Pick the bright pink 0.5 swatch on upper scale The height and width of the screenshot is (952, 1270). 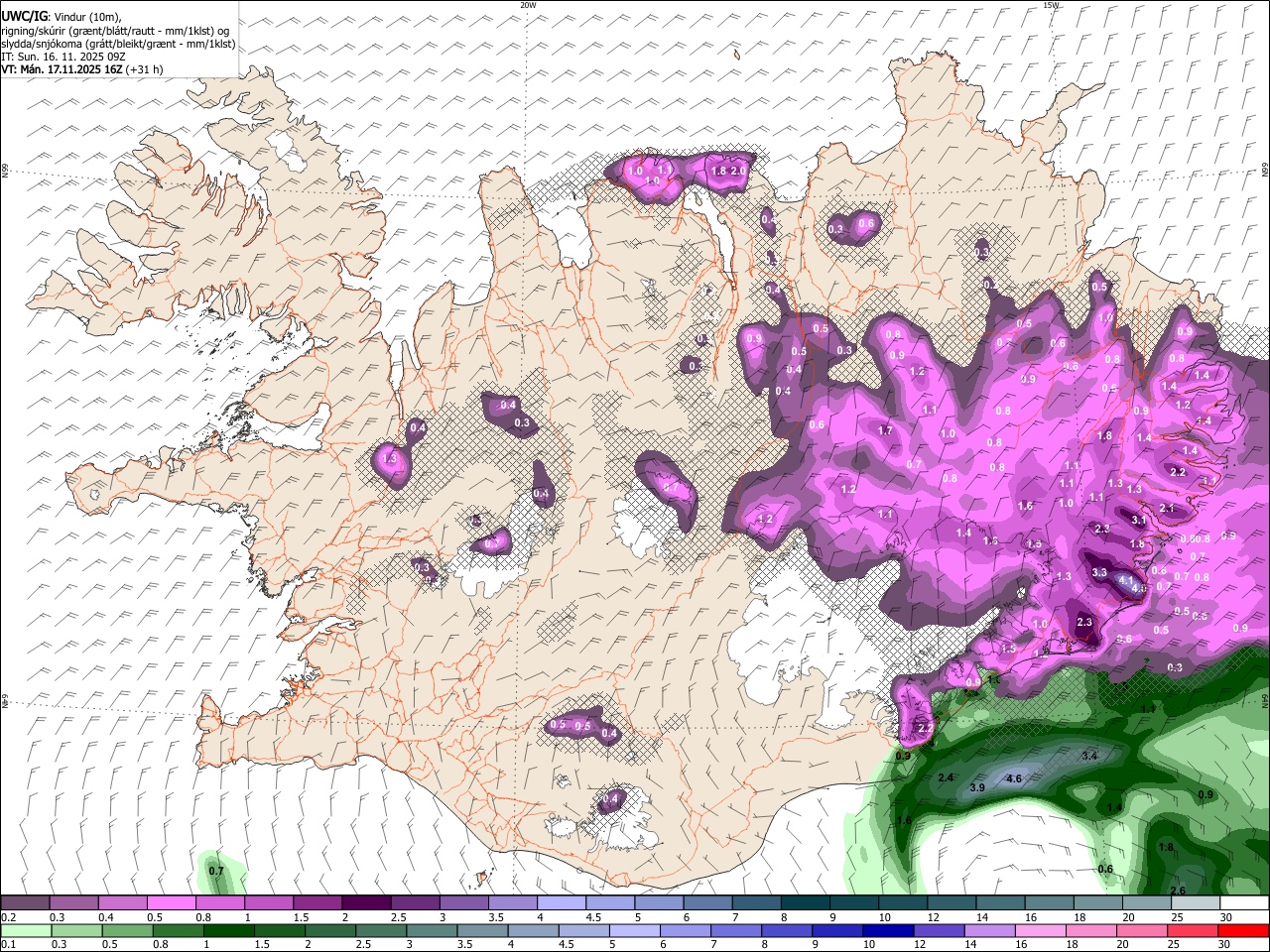(x=171, y=903)
